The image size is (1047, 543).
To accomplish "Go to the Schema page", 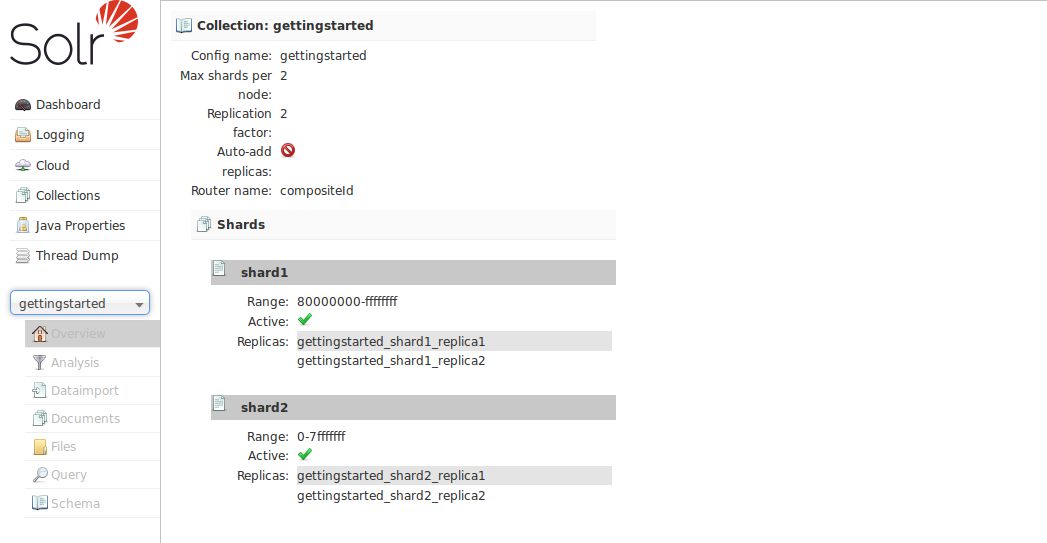I will point(75,503).
